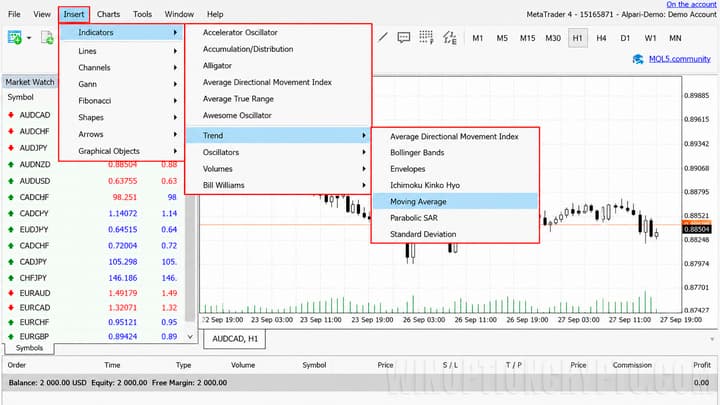Image resolution: width=720 pixels, height=405 pixels.
Task: Switch to D1 timeframe
Action: click(625, 38)
